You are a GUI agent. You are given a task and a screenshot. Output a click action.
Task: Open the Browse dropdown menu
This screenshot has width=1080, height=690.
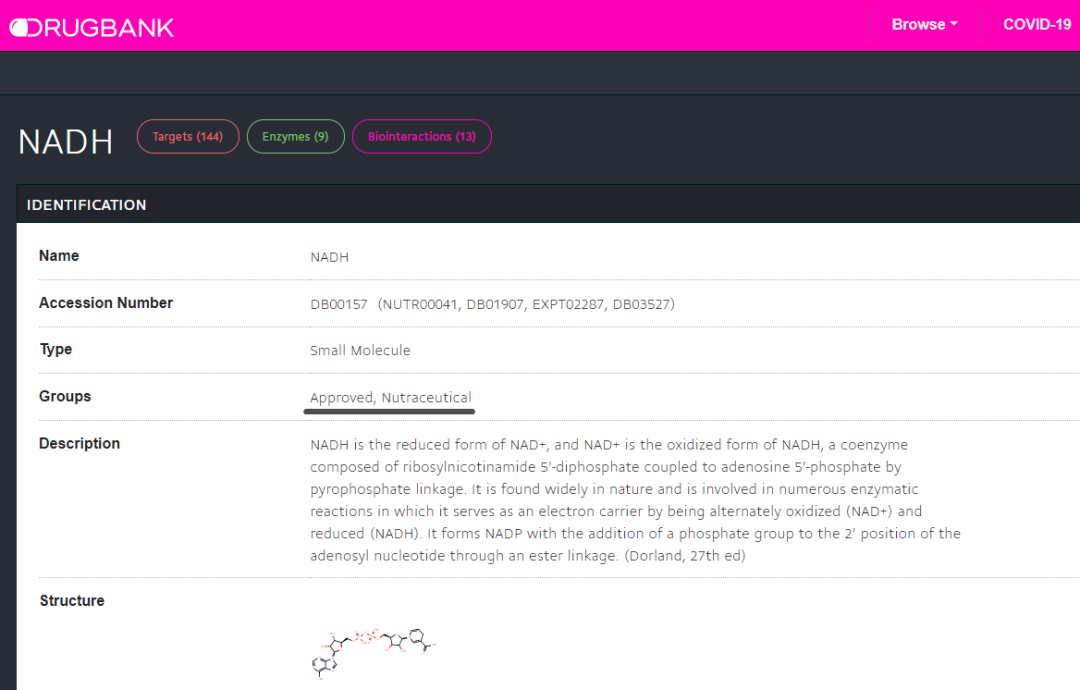tap(924, 25)
